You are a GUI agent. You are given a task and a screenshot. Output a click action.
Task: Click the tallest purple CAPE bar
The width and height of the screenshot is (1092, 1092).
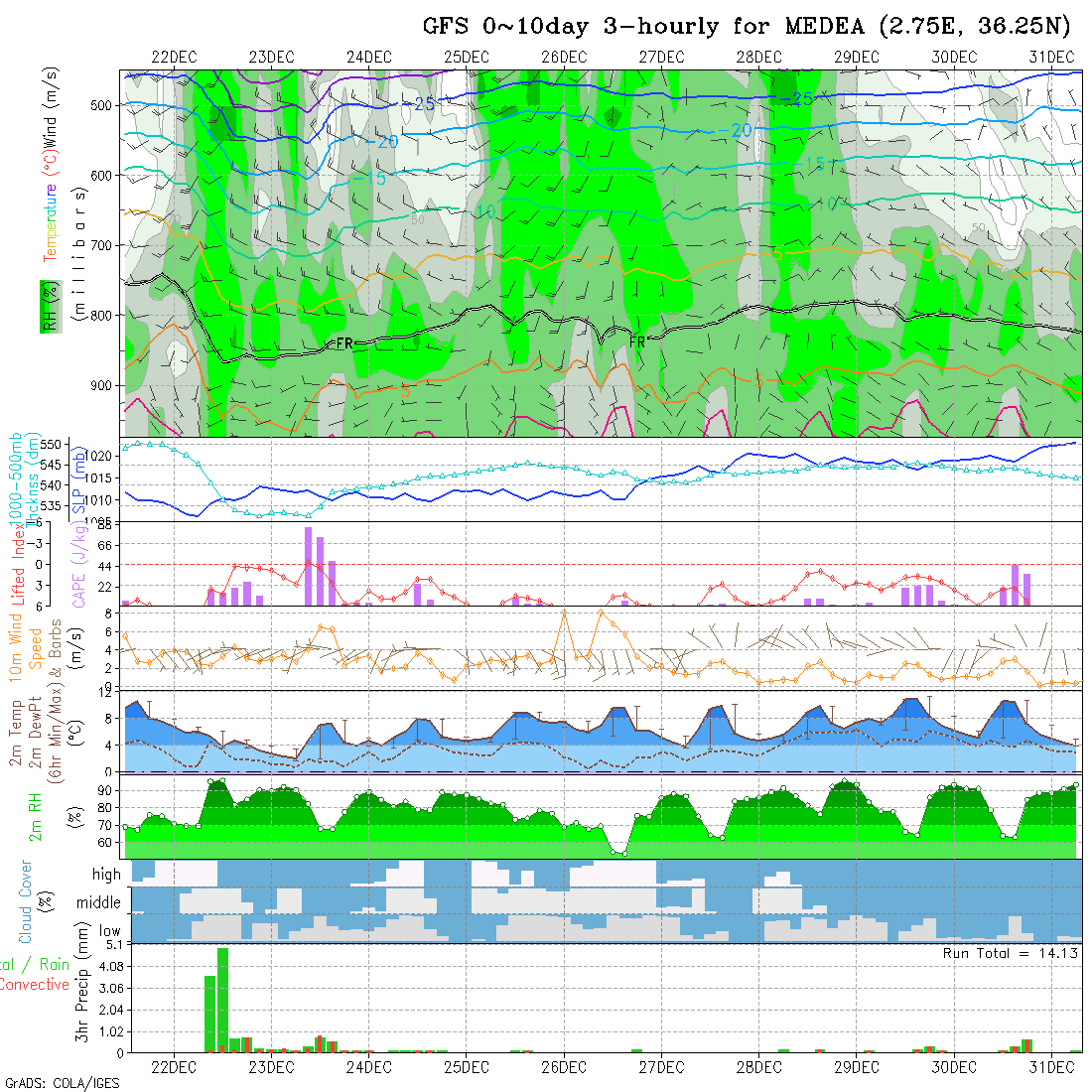pos(309,566)
